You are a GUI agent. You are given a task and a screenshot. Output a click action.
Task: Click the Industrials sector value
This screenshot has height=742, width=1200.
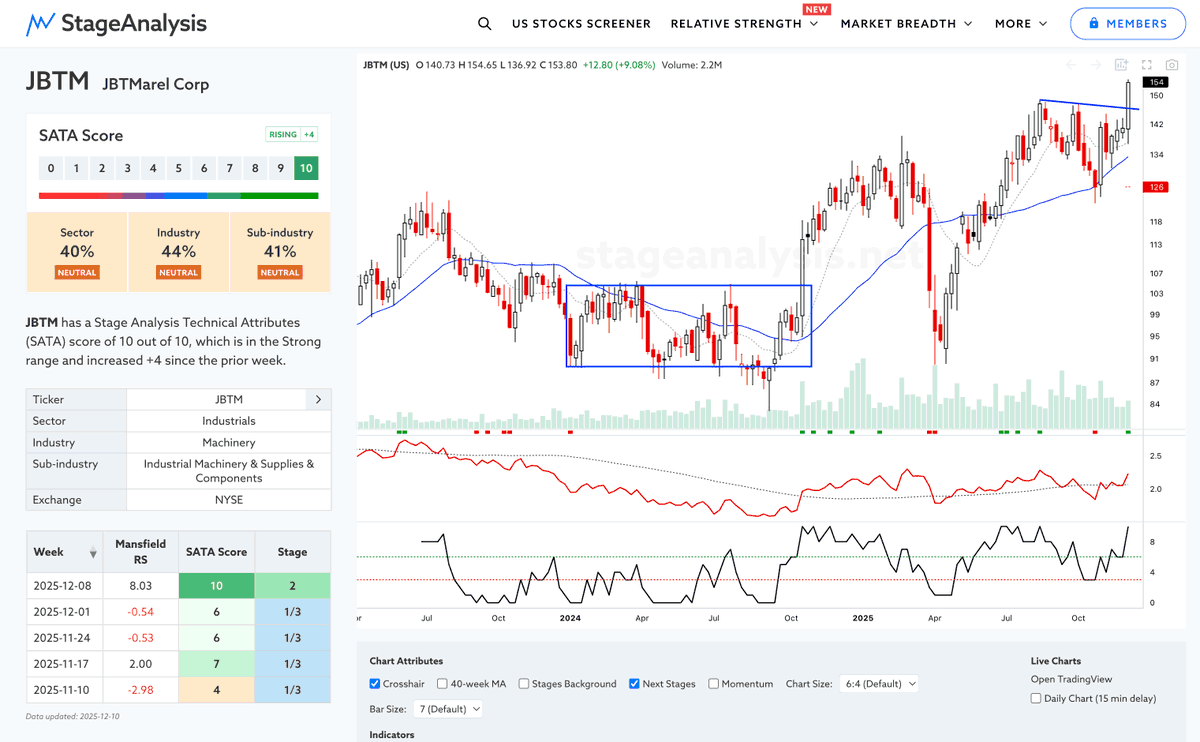pos(229,421)
